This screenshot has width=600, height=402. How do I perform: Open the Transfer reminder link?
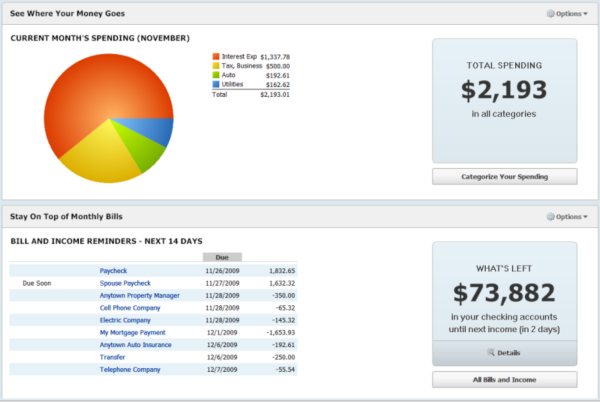click(x=112, y=357)
